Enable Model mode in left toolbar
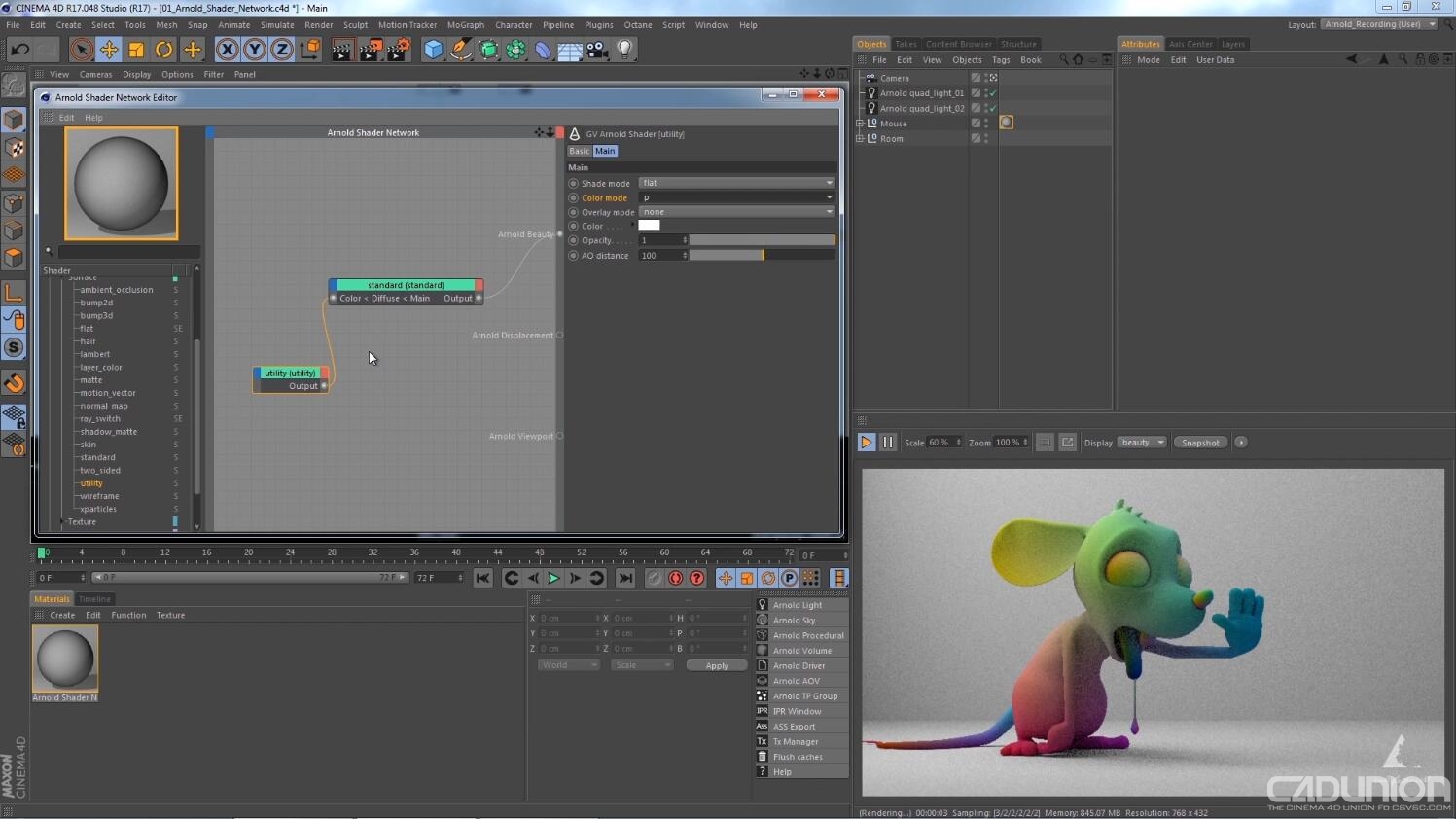The height and width of the screenshot is (819, 1456). [x=14, y=119]
